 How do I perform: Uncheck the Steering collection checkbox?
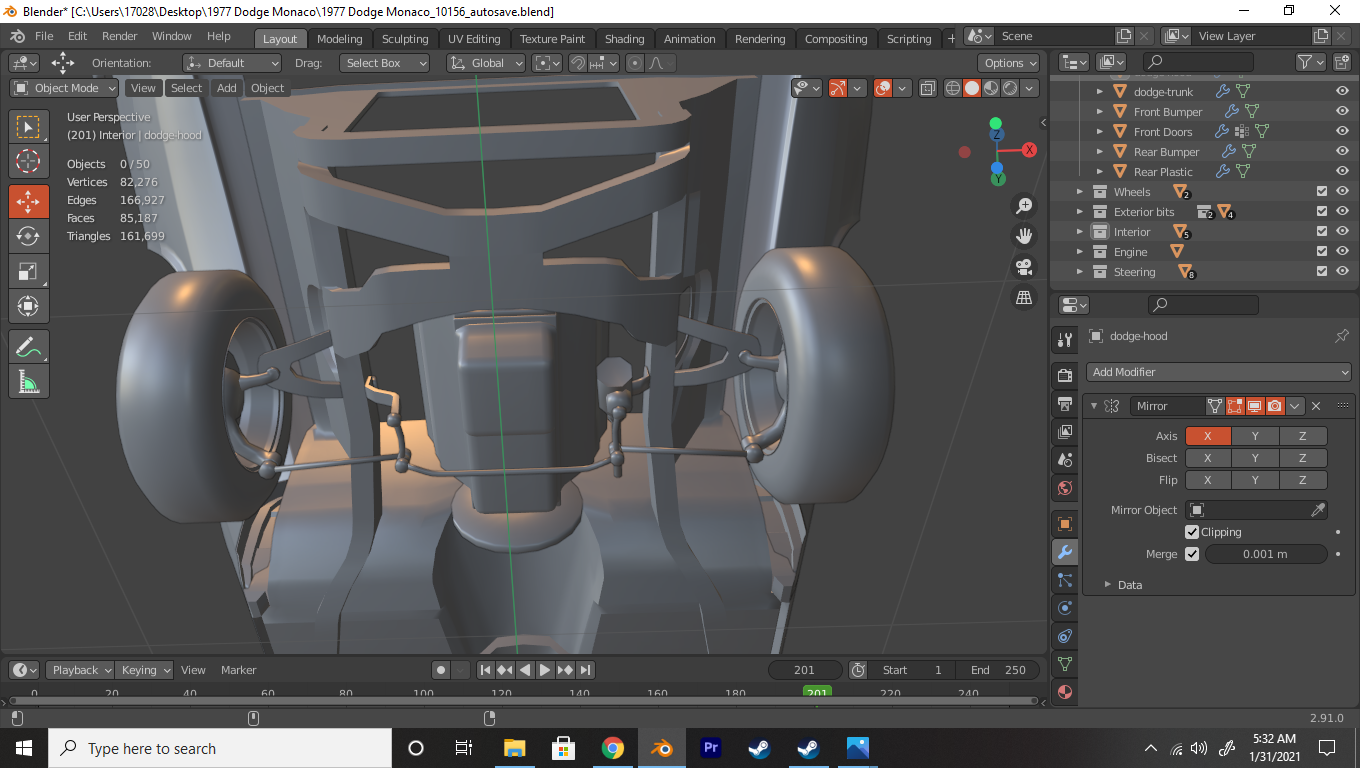(x=1322, y=272)
